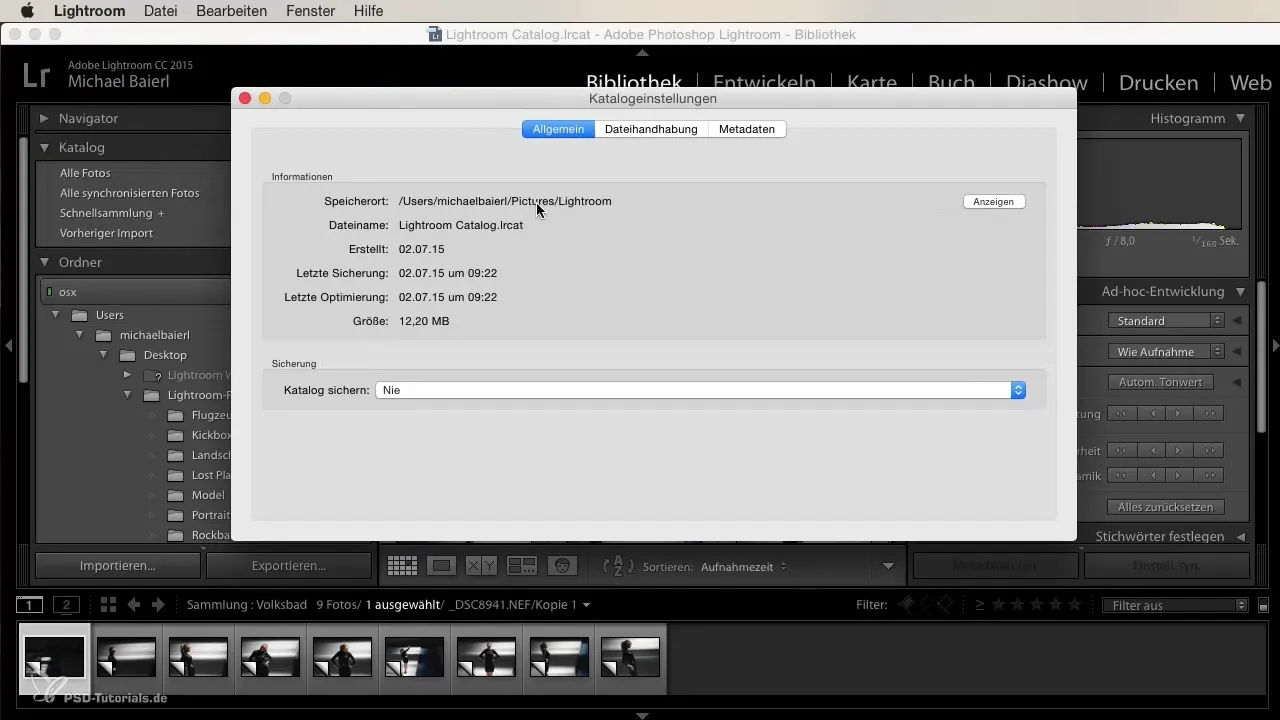Set filter rating to five stars

1075,604
